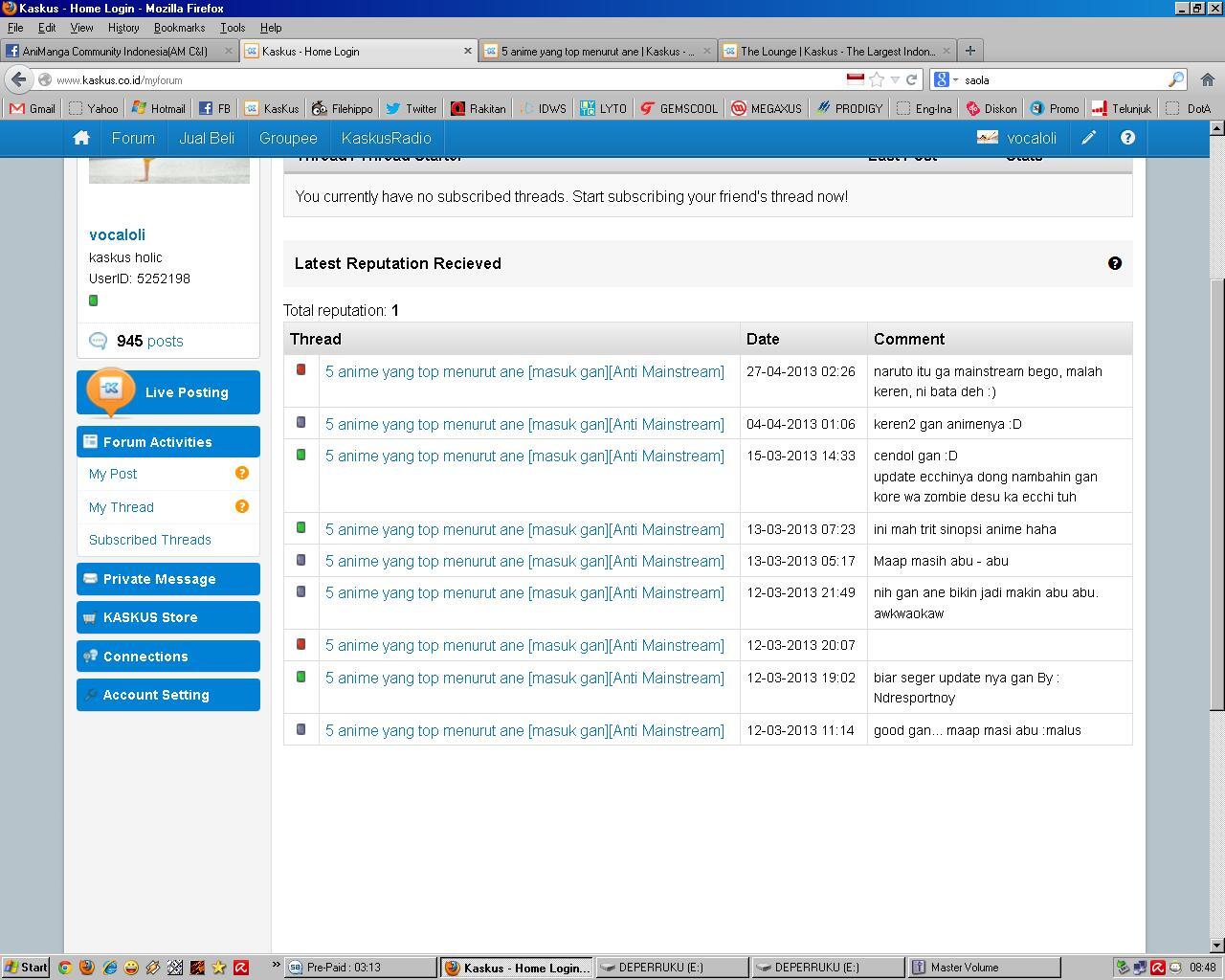
Task: Show more bookmarks via DotA bookmark
Action: (1190, 108)
